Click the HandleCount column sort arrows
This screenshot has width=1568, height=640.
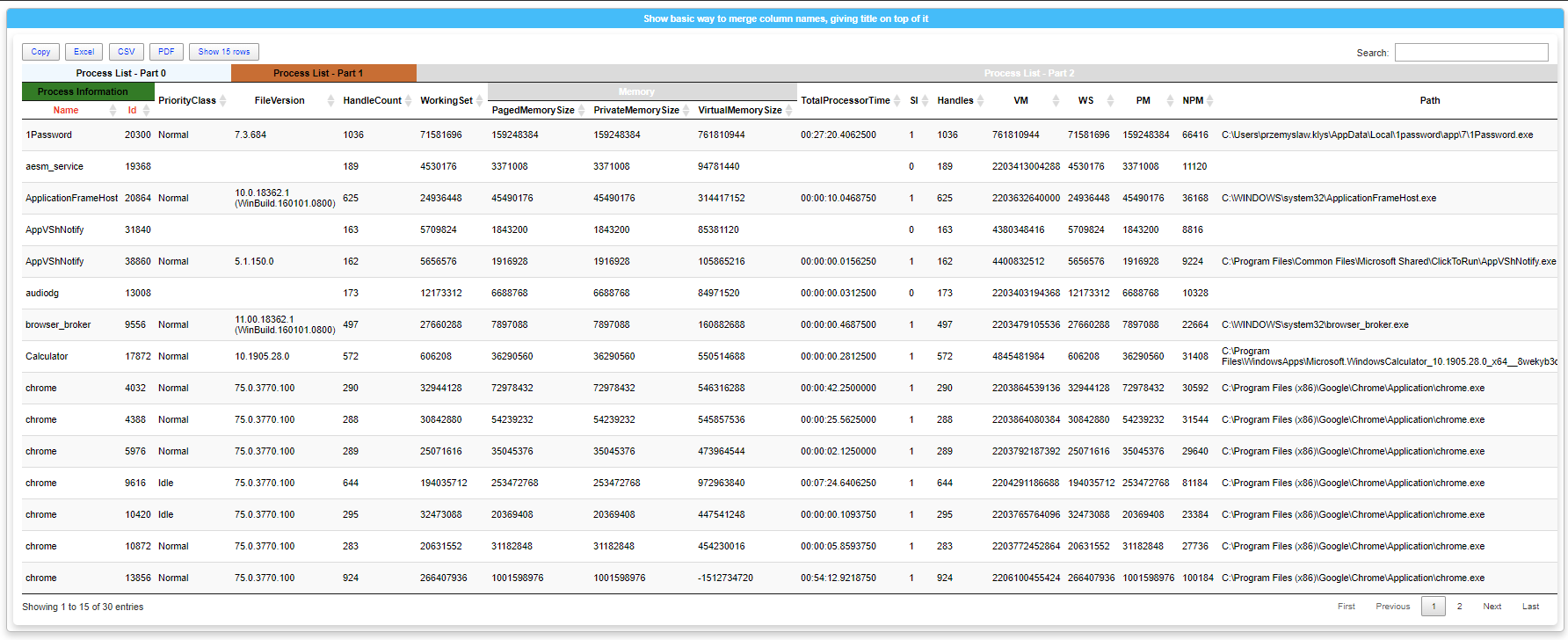(409, 101)
